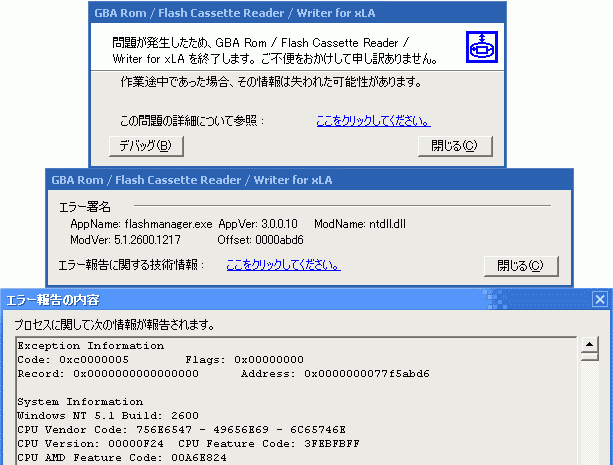Click the 'Flags: 0x00000000' value

click(244, 360)
